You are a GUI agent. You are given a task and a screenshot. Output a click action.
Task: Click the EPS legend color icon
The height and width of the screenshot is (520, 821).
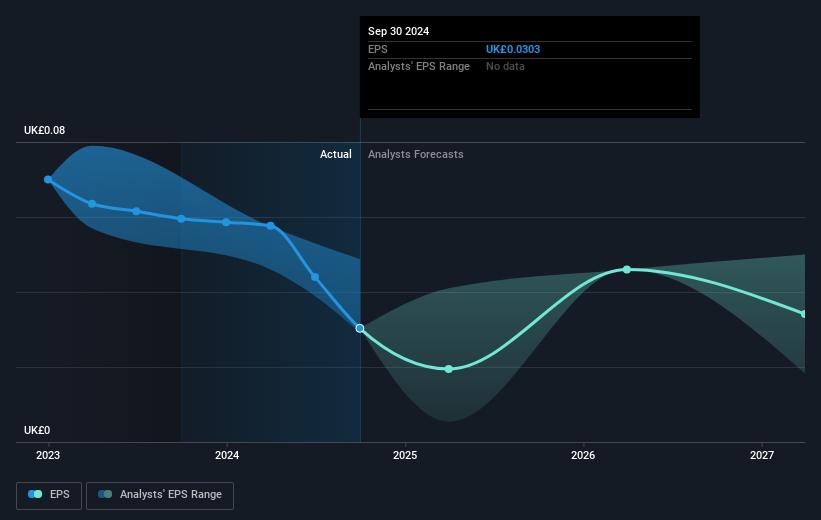click(x=35, y=494)
